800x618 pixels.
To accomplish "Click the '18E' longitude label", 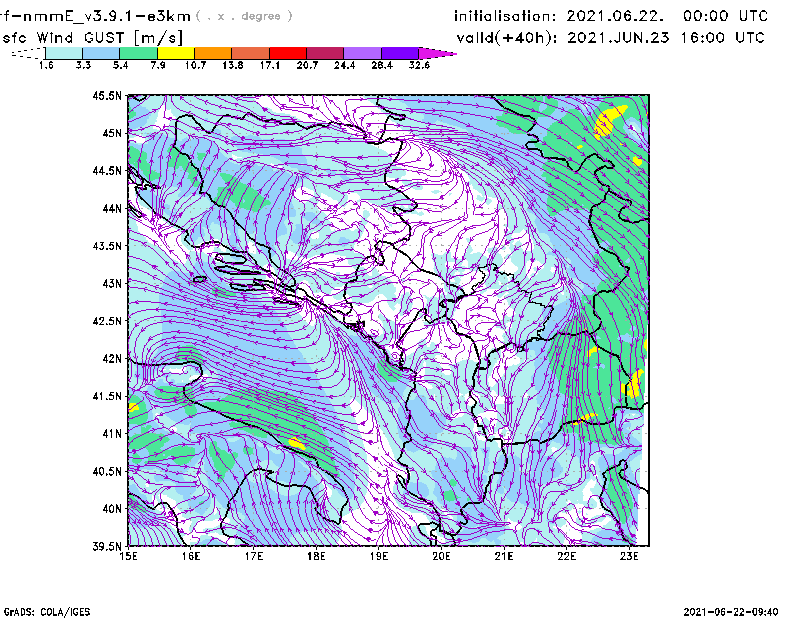I will click(316, 556).
